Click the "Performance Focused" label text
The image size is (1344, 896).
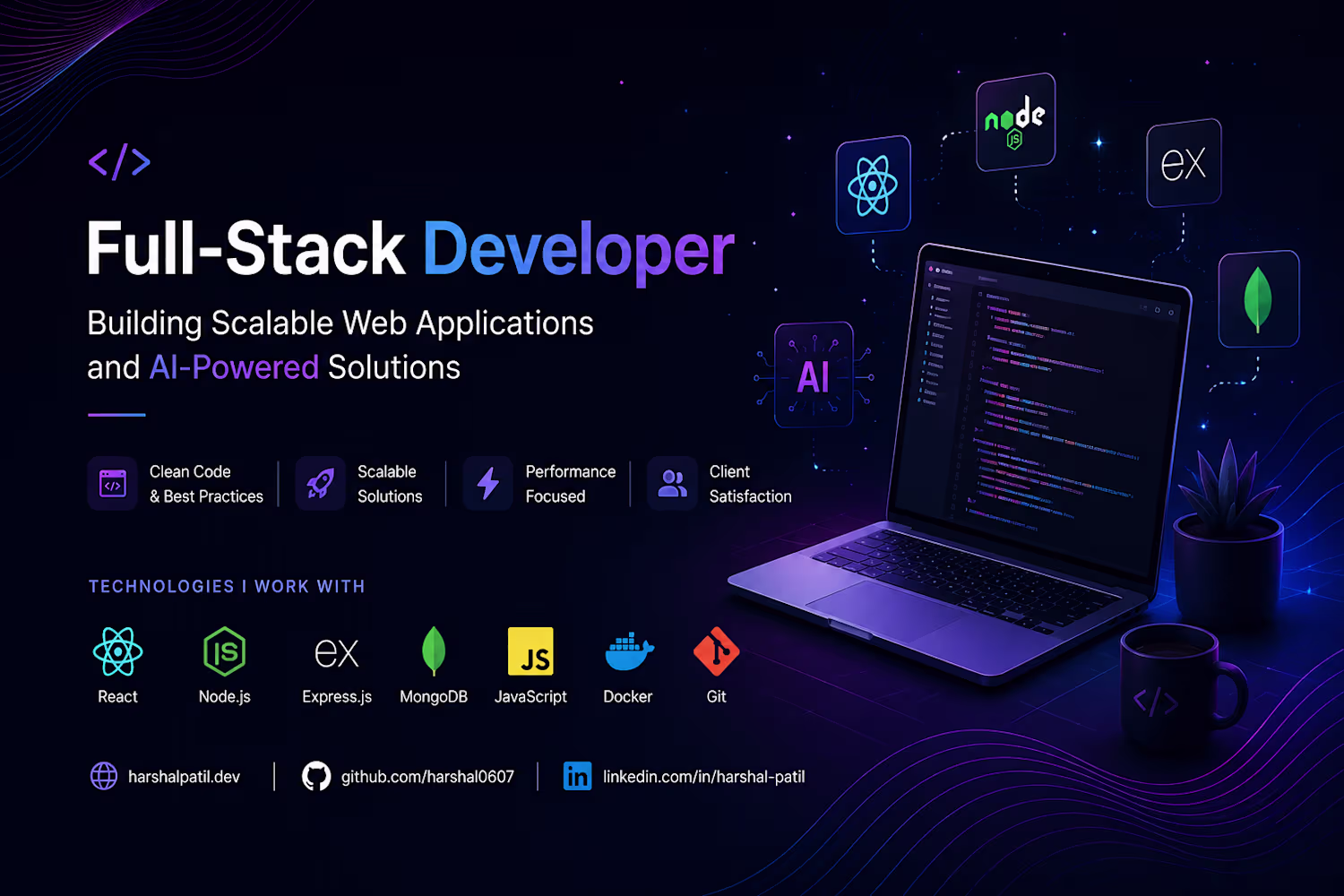[x=571, y=484]
